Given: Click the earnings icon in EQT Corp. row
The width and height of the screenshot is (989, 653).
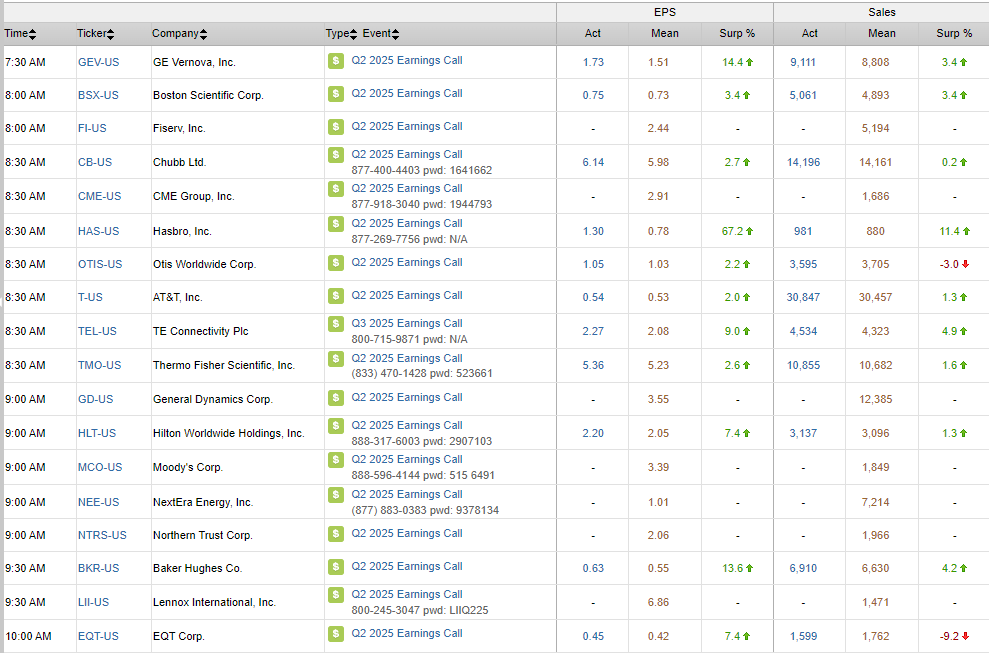Looking at the screenshot, I should pos(336,633).
